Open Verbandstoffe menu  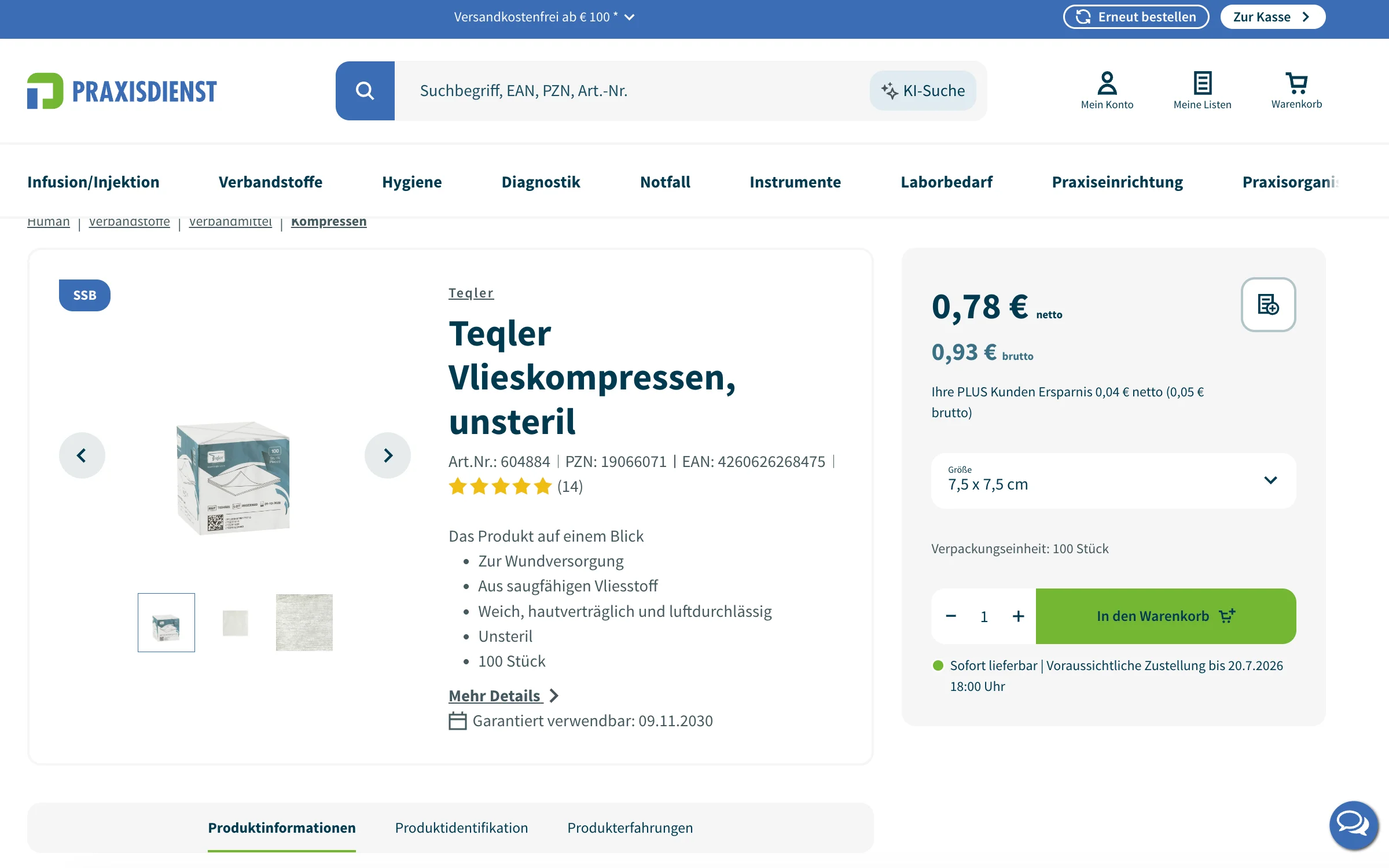click(x=270, y=182)
